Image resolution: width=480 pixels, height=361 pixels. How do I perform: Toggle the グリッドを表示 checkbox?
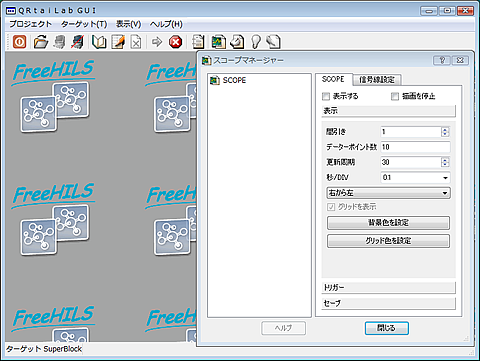(331, 207)
